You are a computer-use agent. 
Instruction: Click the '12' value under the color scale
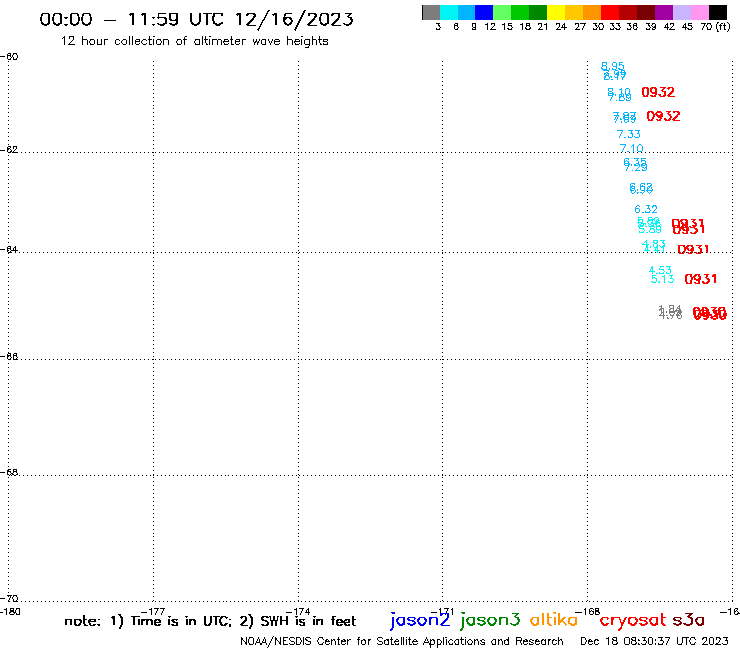point(490,27)
